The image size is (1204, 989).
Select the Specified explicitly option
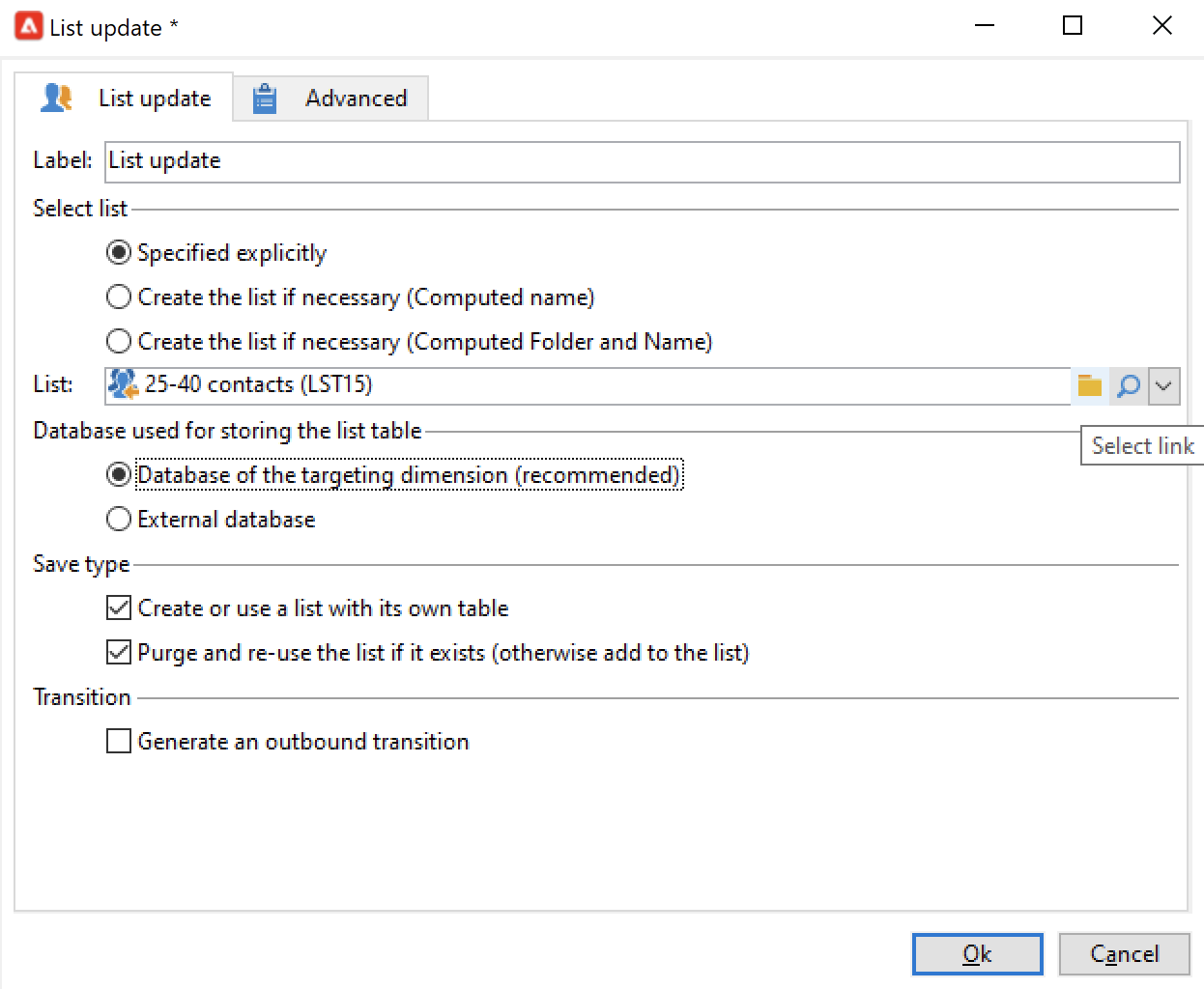coord(119,253)
